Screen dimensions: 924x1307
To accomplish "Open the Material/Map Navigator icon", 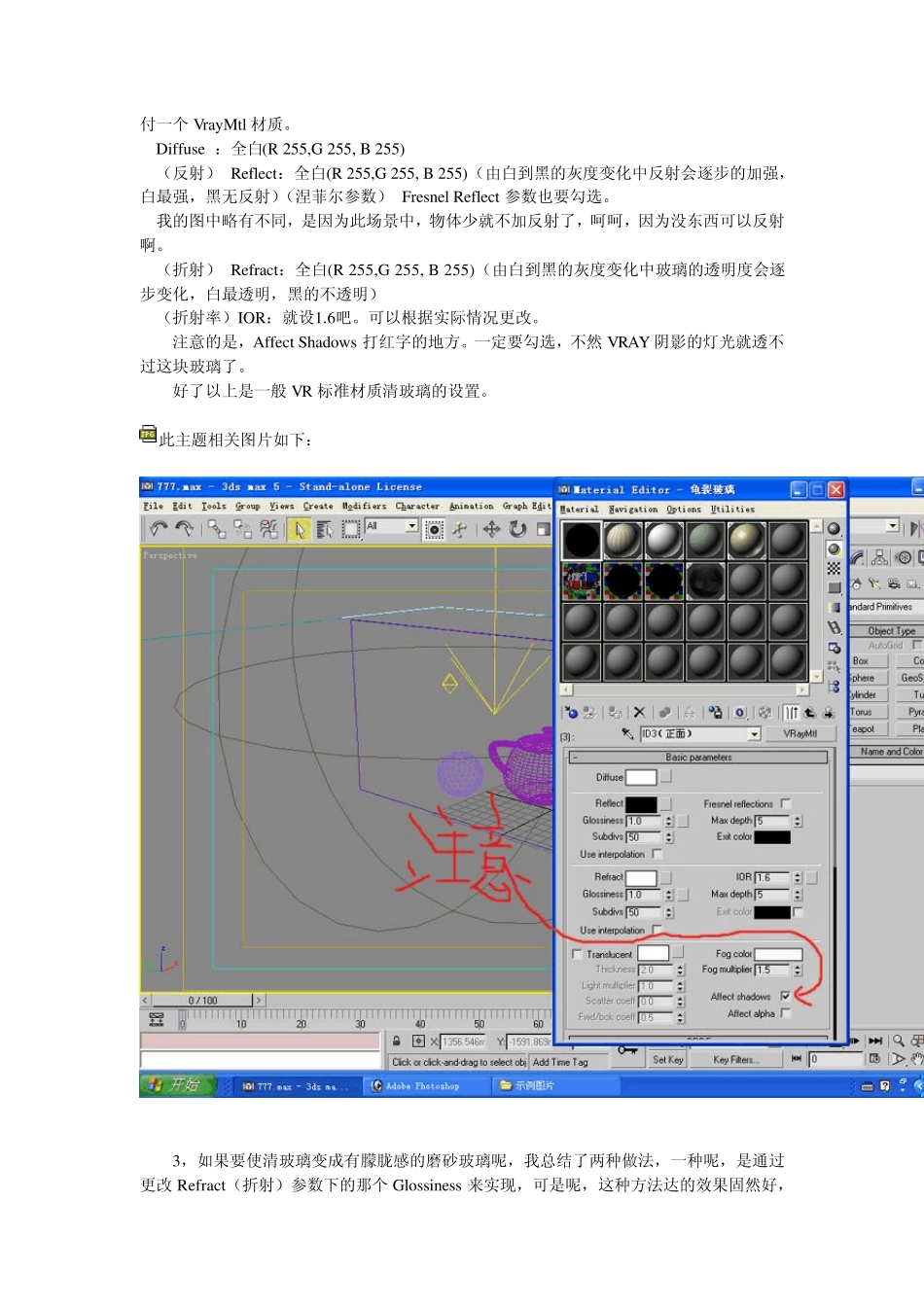I will click(x=834, y=687).
